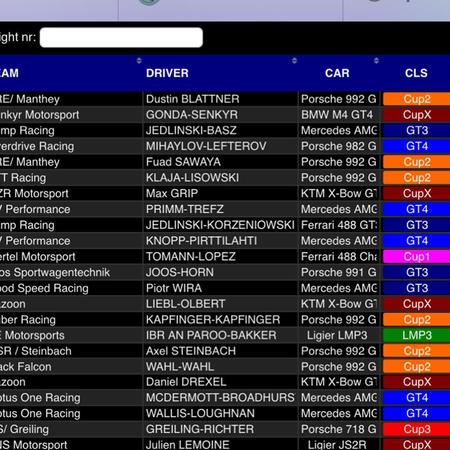Select driver WALLIS-LOUGHNAN
The height and width of the screenshot is (450, 450).
pyautogui.click(x=200, y=413)
